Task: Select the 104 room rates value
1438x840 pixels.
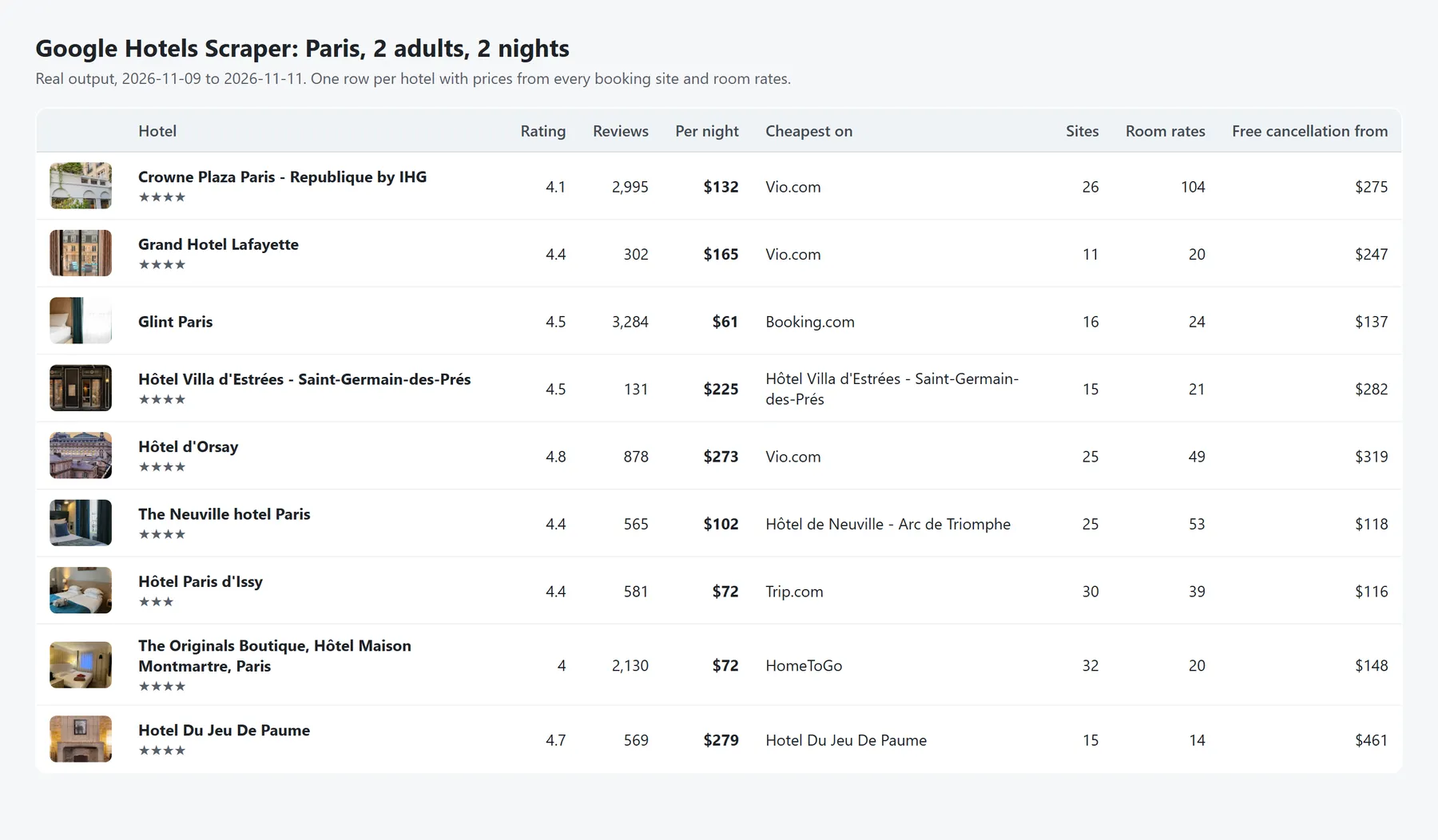Action: [1193, 187]
